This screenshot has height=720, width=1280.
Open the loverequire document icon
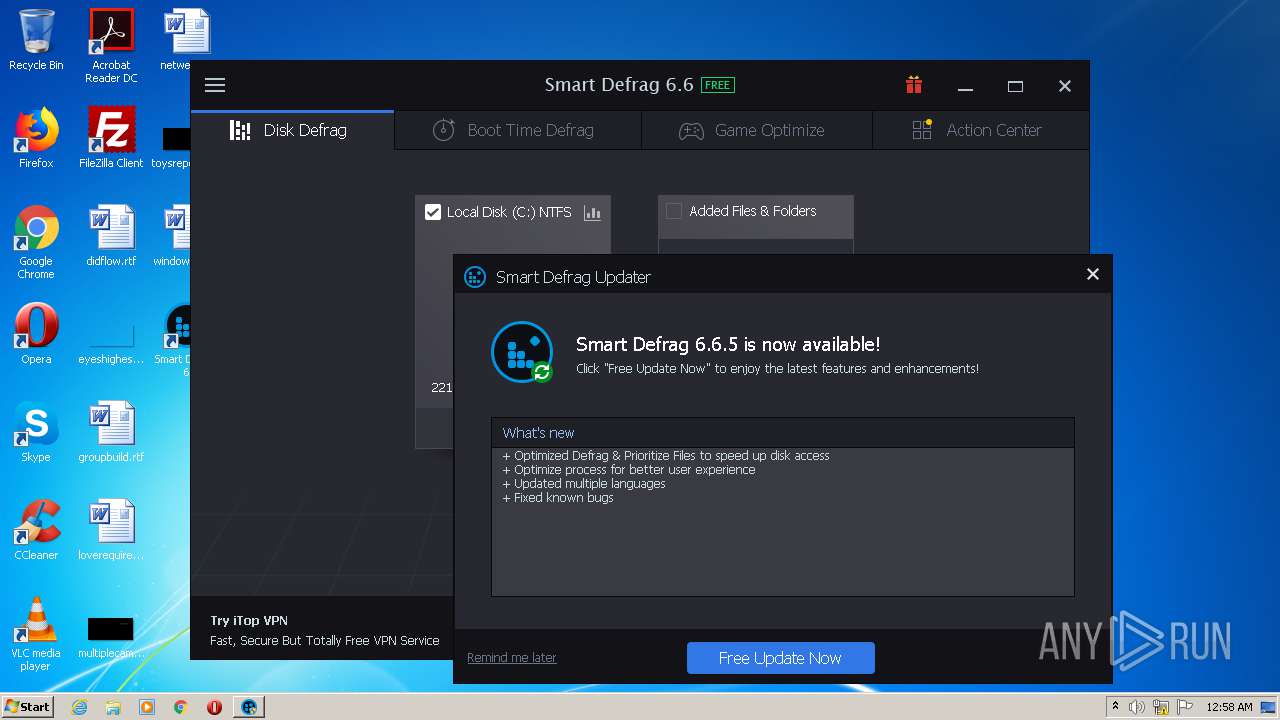coord(111,530)
